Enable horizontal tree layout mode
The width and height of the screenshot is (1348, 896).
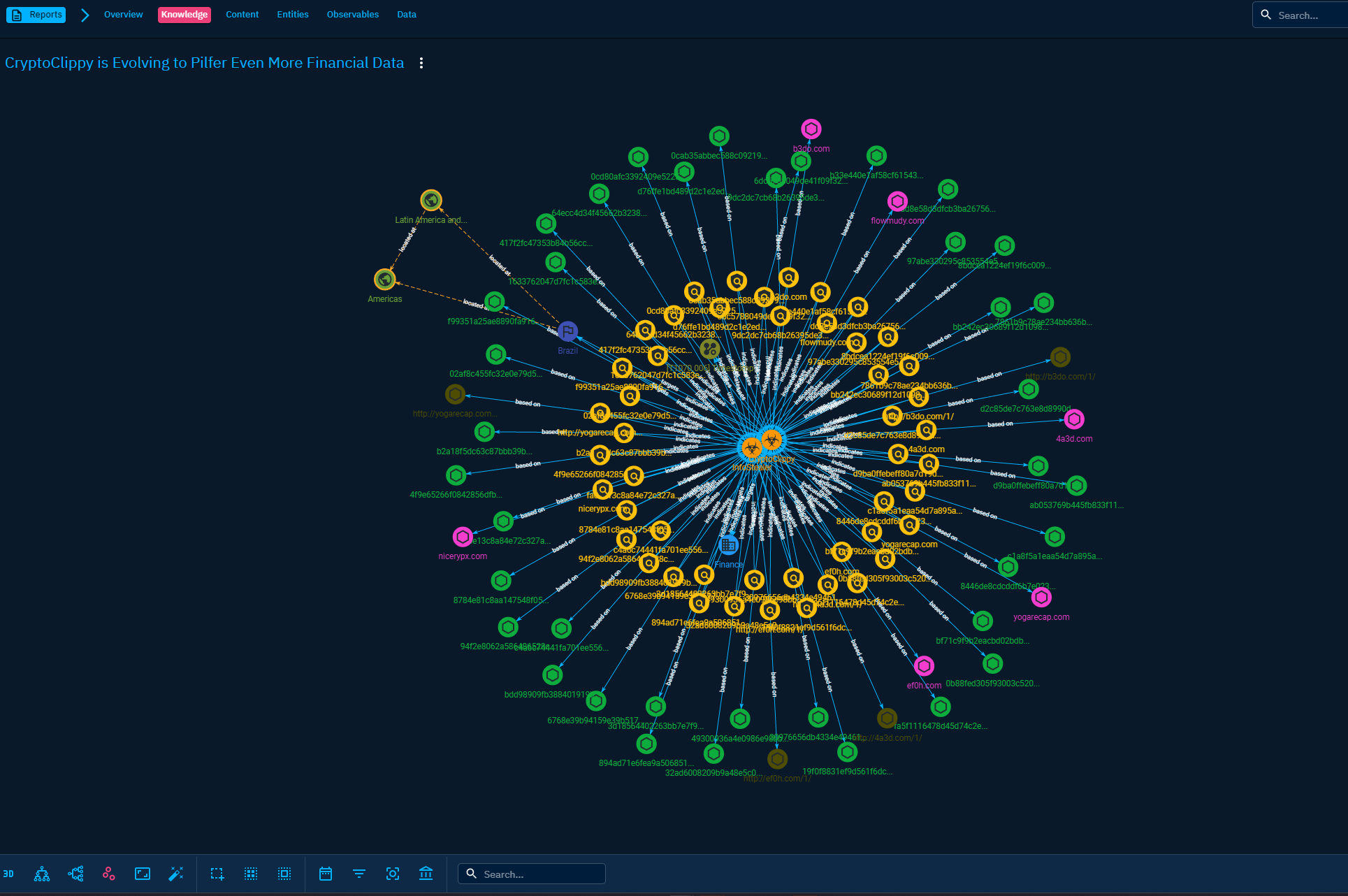tap(75, 874)
